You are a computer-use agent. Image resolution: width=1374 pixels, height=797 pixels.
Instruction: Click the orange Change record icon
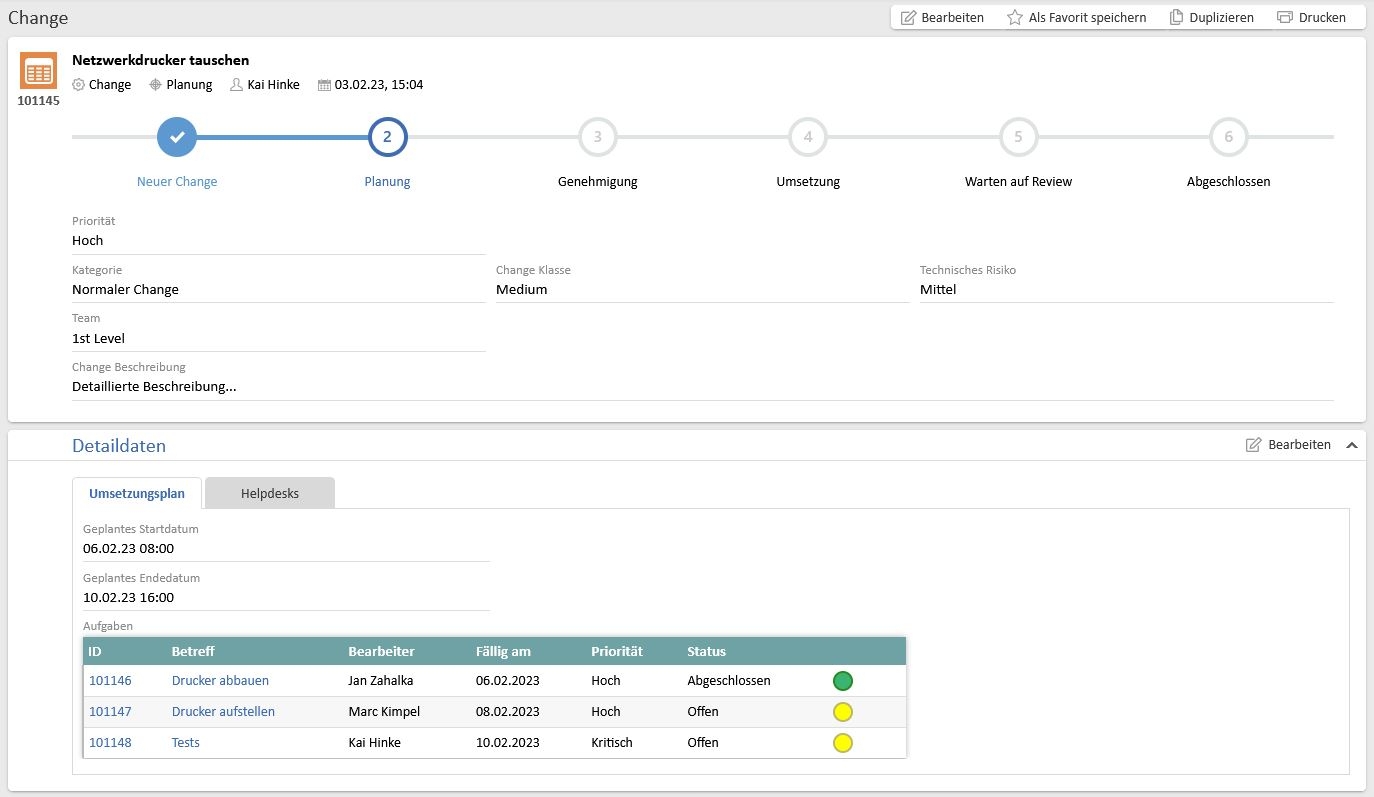click(38, 71)
